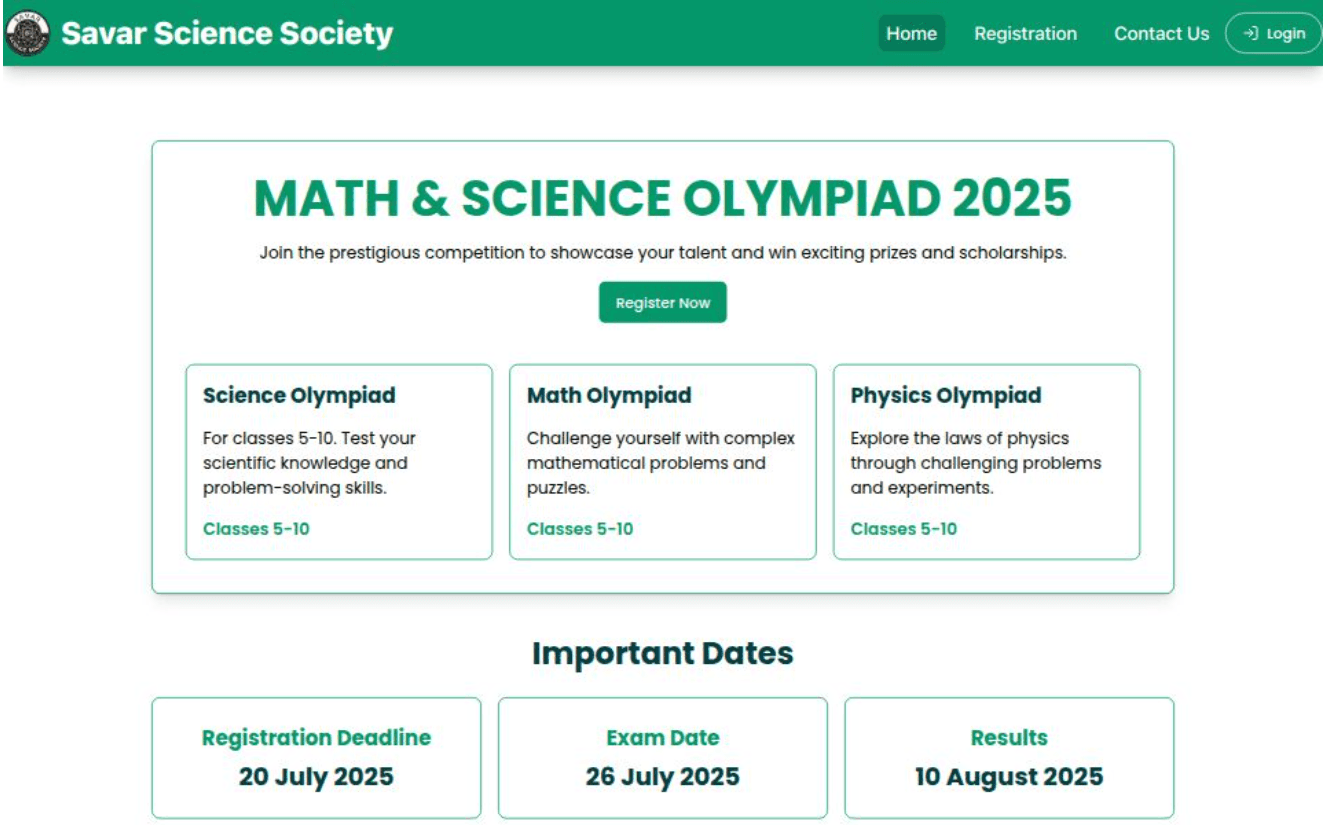
Task: Click the Login button with arrow icon
Action: (1273, 33)
